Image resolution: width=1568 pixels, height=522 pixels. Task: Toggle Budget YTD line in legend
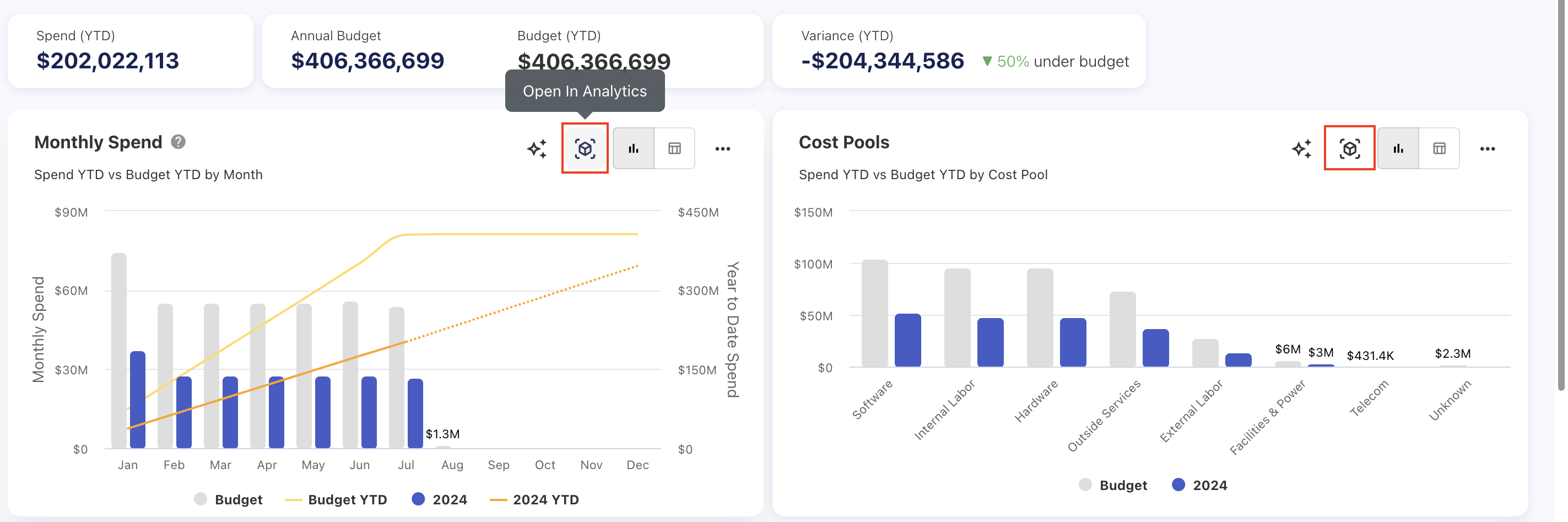tap(336, 499)
